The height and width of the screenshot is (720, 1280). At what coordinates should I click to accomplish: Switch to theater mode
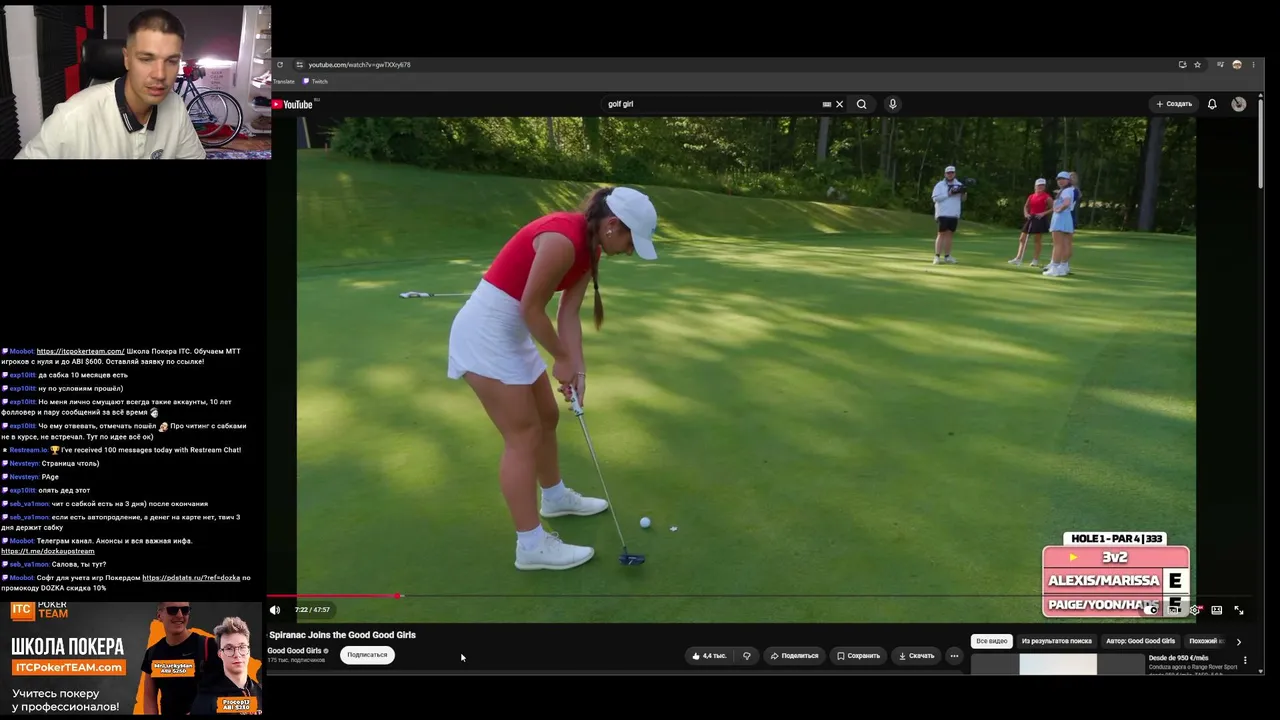click(1217, 610)
